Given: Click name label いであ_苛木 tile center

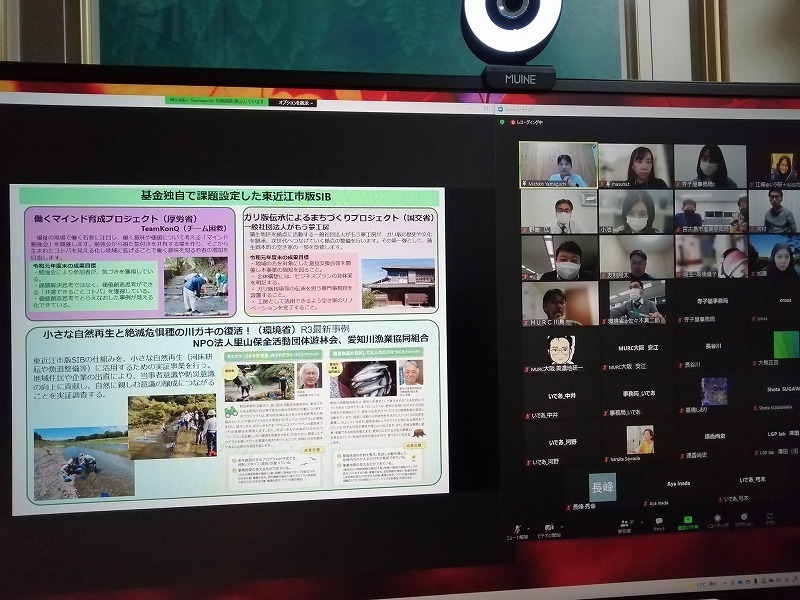Looking at the screenshot, I should click(753, 480).
